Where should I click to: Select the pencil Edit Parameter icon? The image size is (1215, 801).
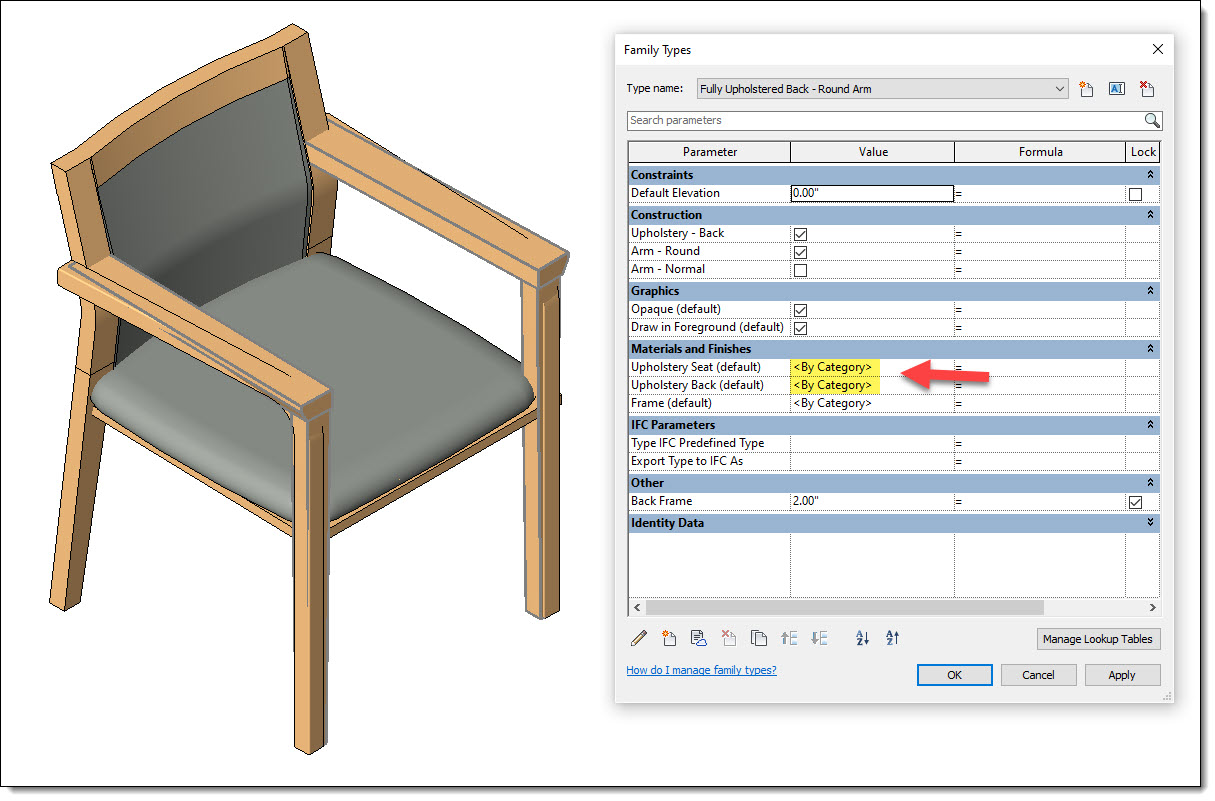[639, 638]
